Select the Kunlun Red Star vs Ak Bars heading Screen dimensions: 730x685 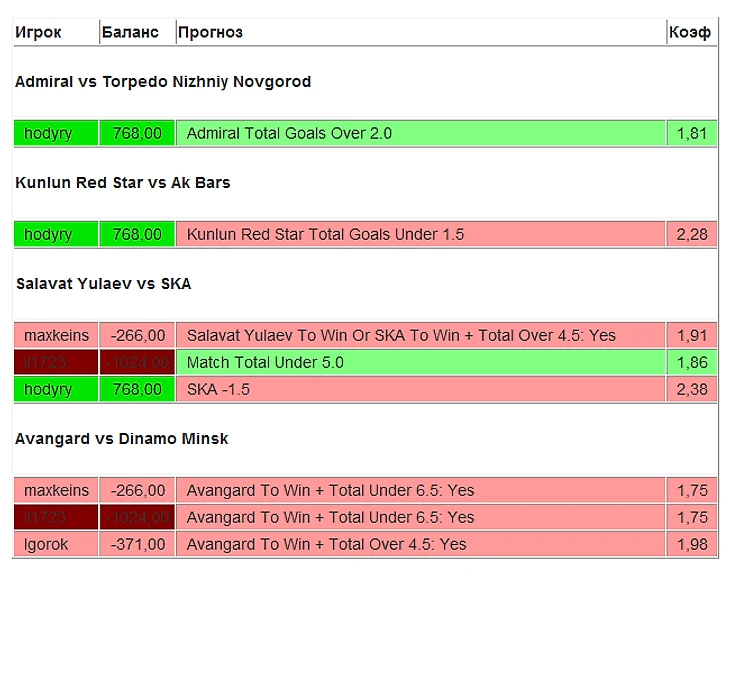click(x=122, y=183)
